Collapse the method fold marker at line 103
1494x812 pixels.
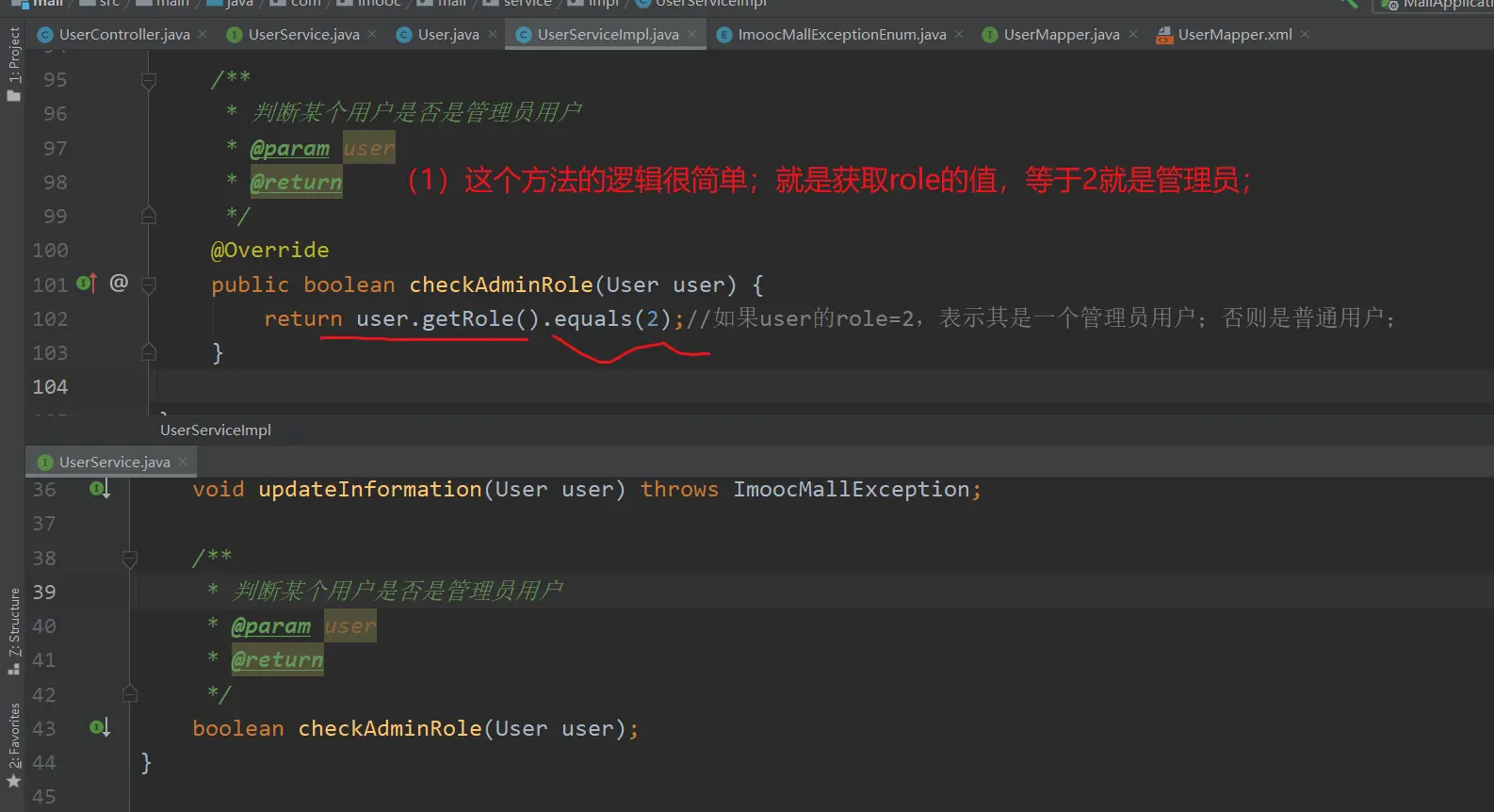click(x=149, y=352)
